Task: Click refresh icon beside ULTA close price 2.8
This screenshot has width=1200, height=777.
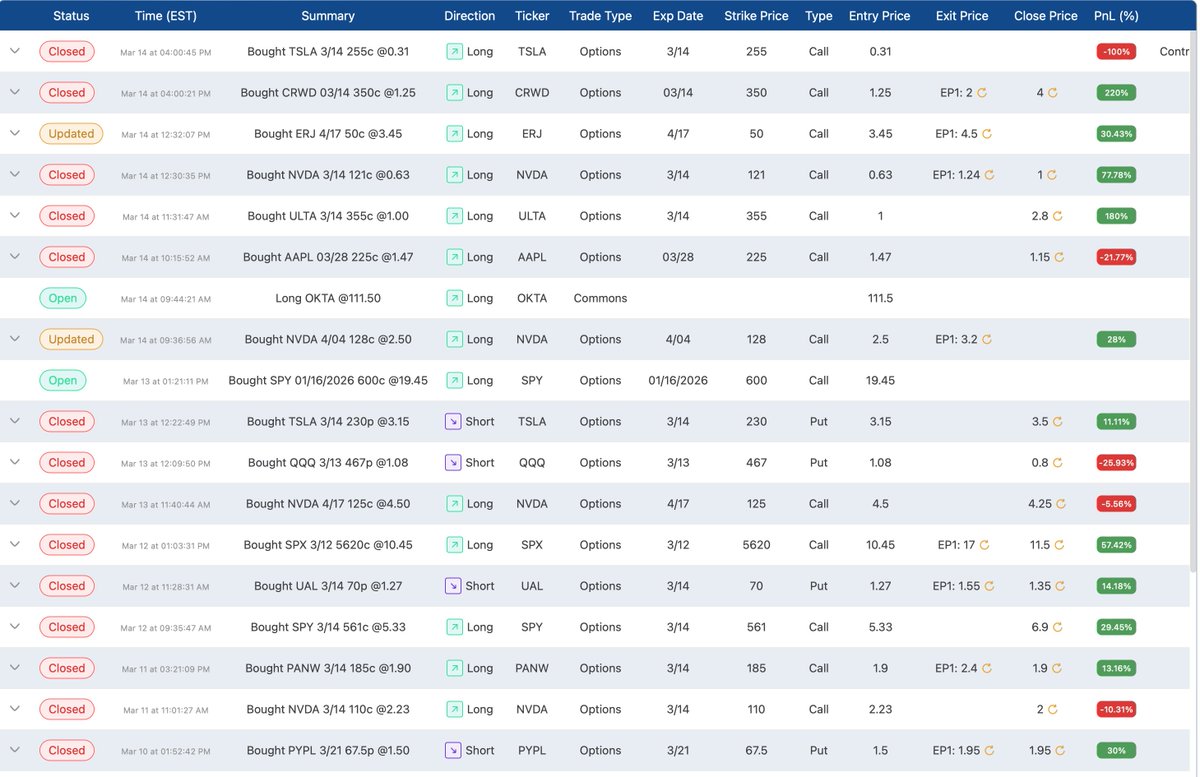Action: tap(1058, 216)
